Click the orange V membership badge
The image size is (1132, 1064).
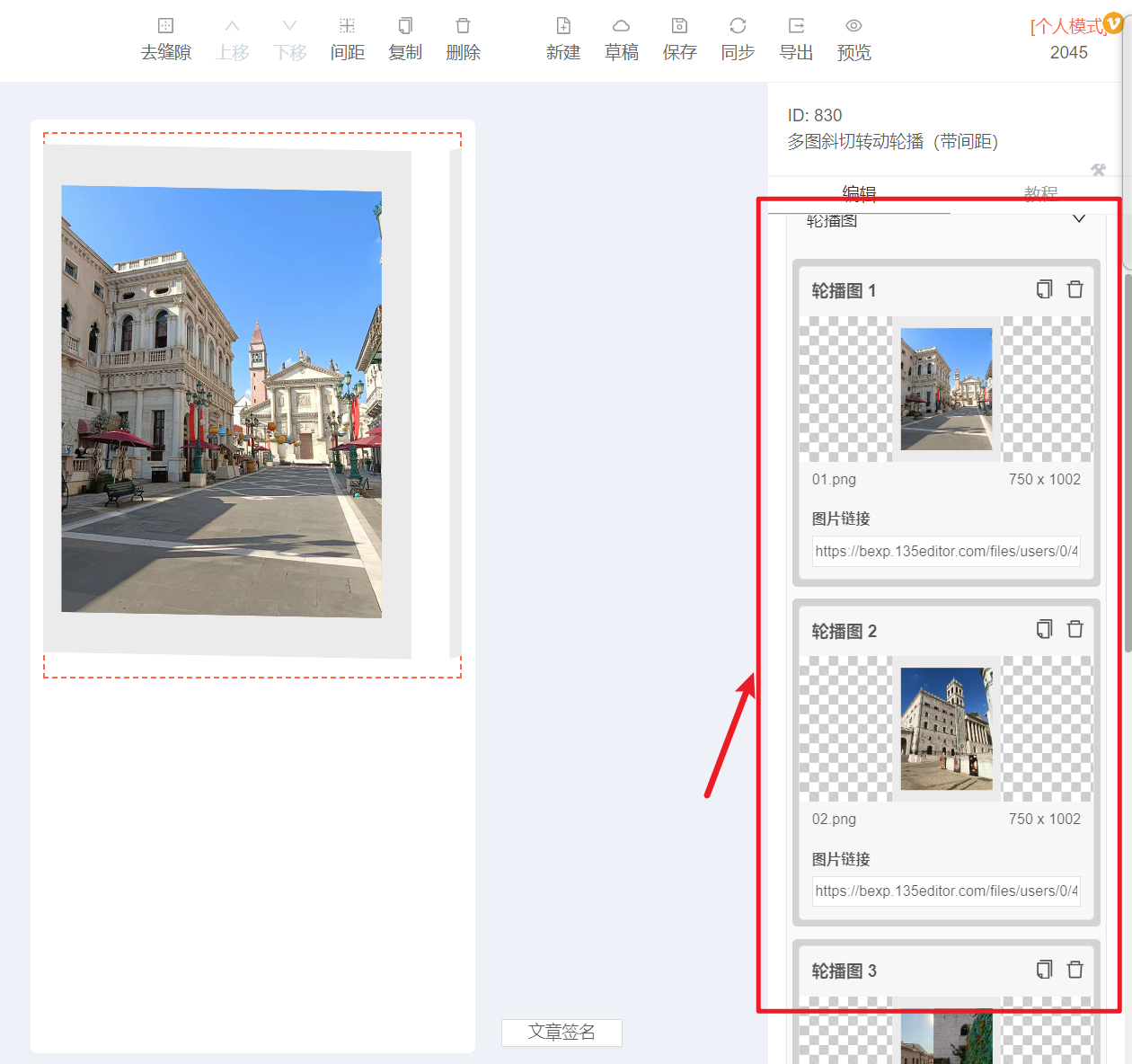click(1113, 23)
